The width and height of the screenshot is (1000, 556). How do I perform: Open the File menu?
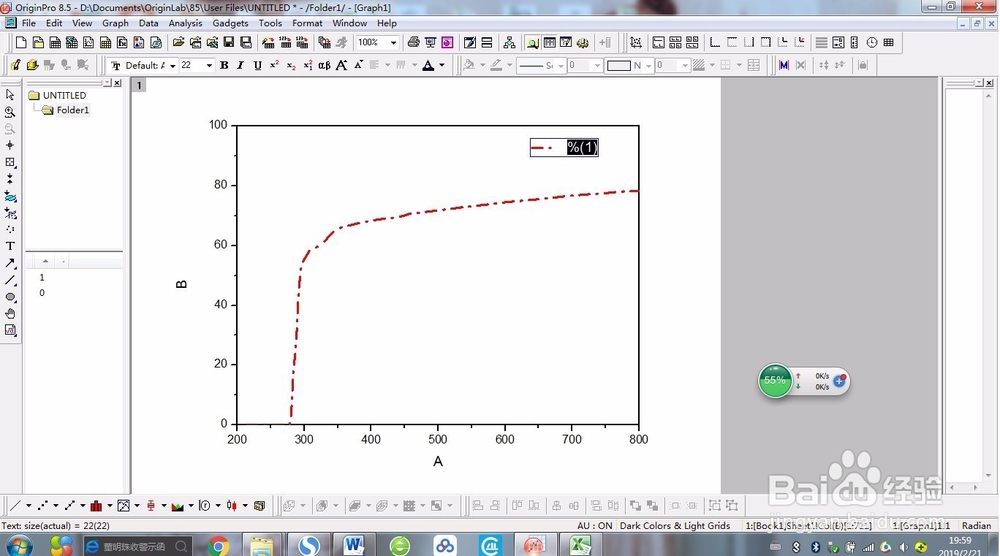(29, 23)
